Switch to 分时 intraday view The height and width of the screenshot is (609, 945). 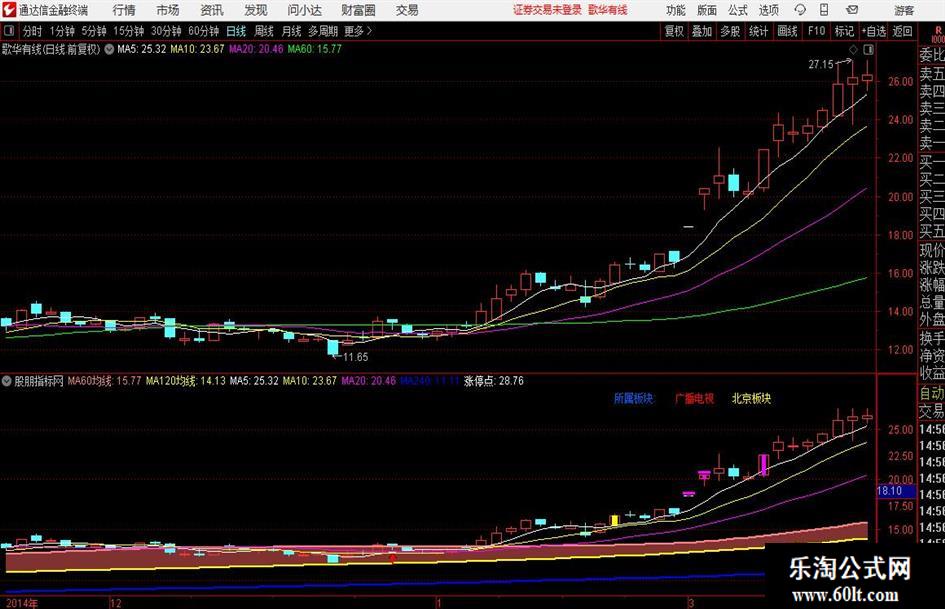32,31
